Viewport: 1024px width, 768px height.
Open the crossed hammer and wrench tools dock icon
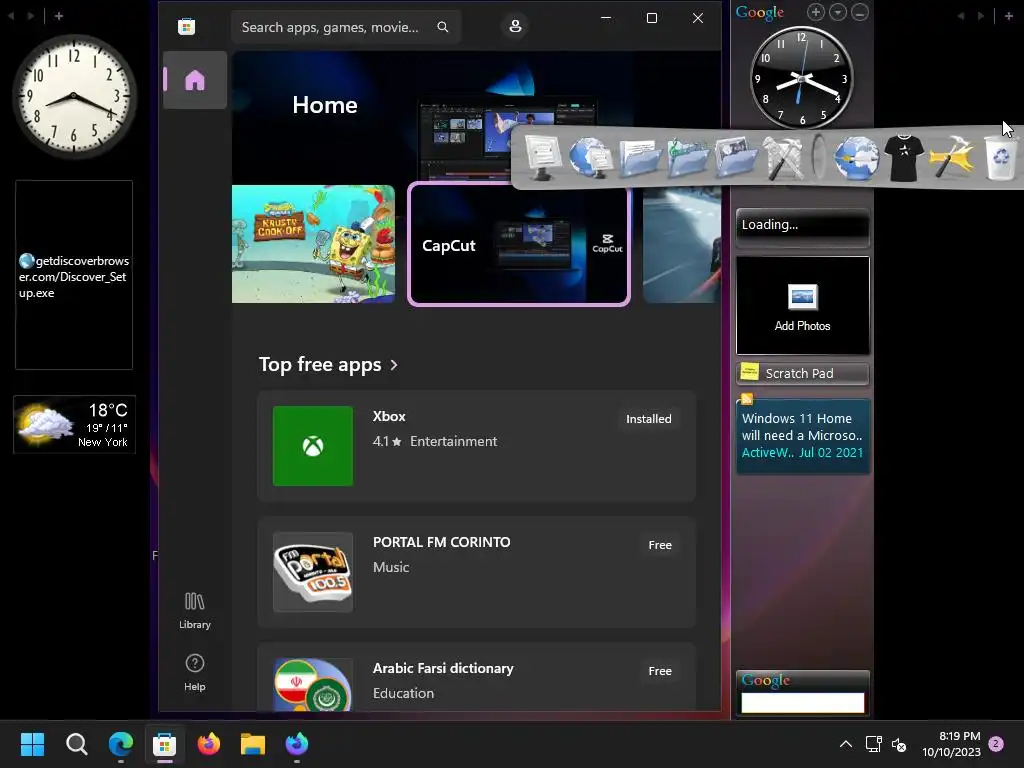[784, 158]
